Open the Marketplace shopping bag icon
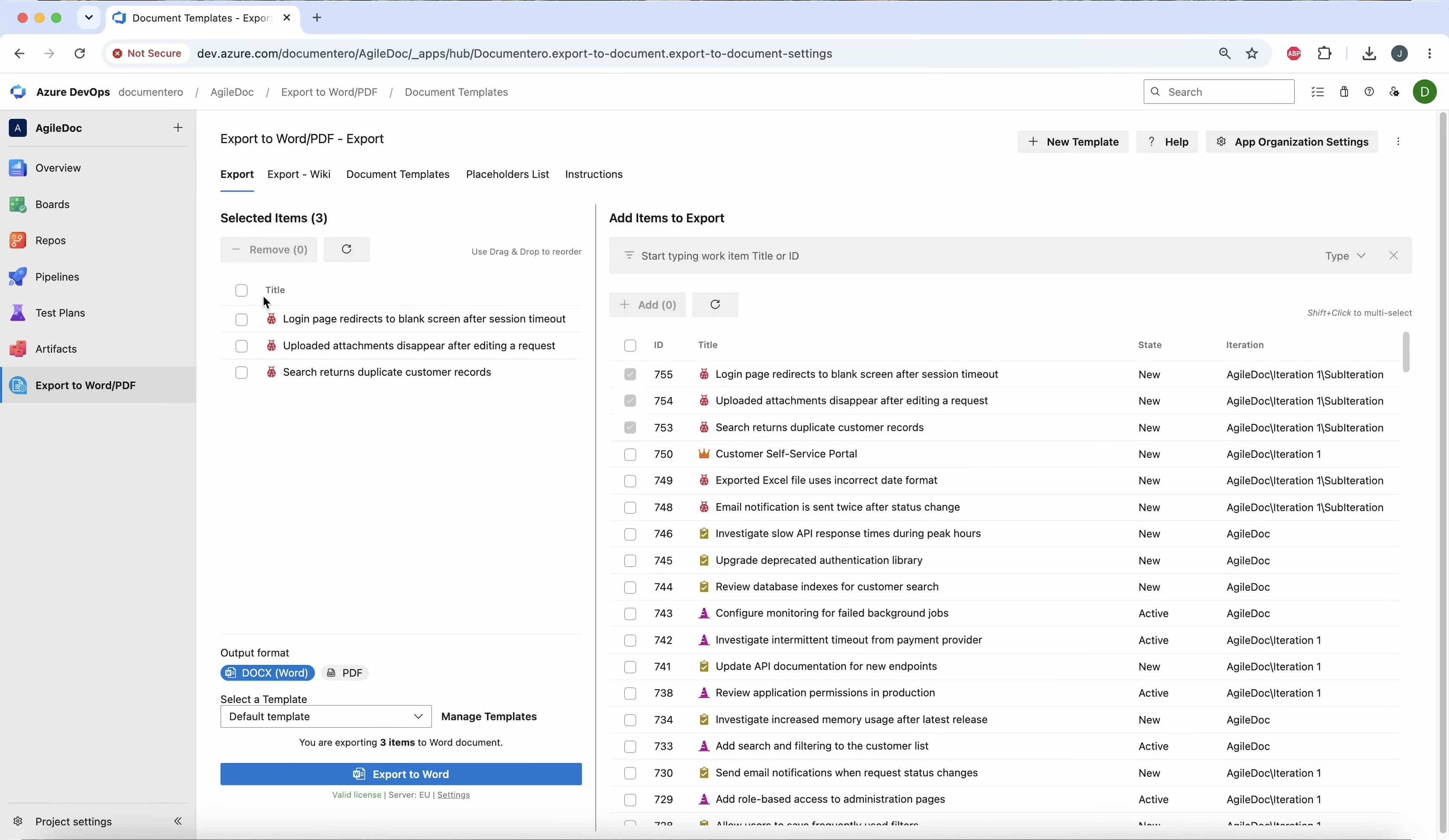Image resolution: width=1449 pixels, height=840 pixels. [1344, 92]
